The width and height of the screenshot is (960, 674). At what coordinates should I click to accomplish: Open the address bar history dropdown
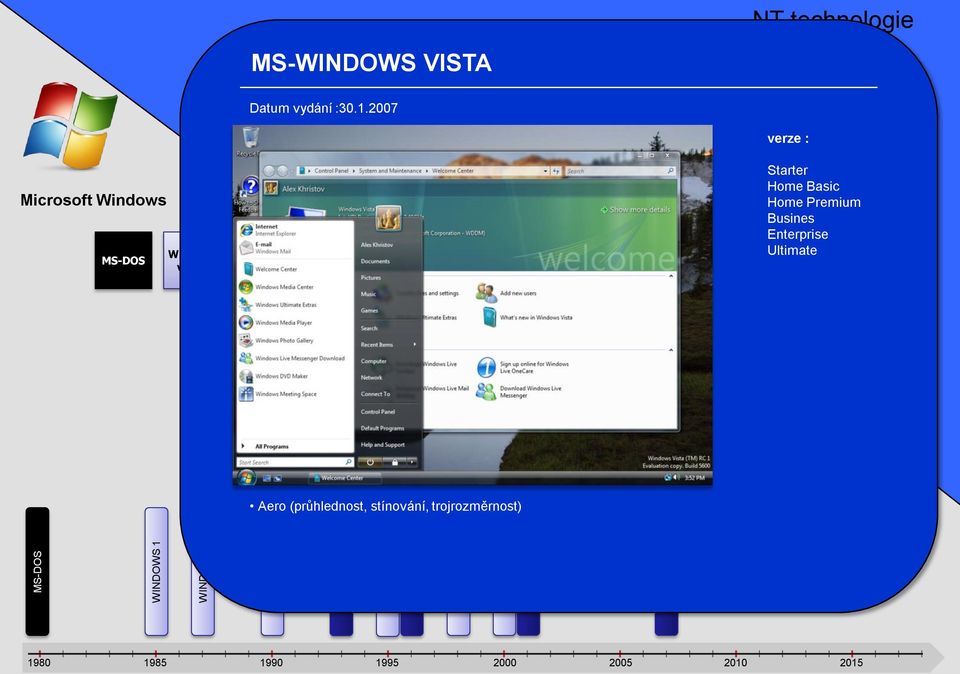coord(546,171)
